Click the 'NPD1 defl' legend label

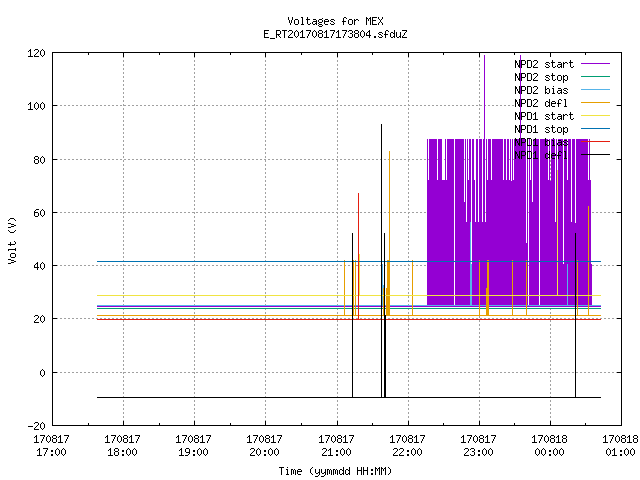click(541, 156)
